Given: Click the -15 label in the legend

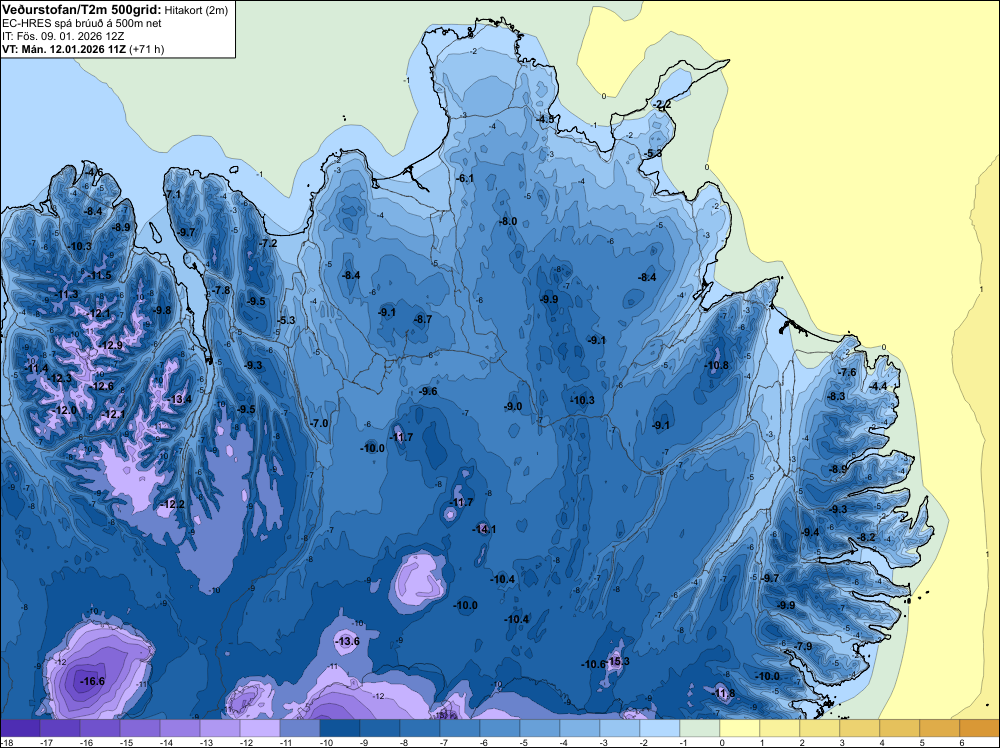Looking at the screenshot, I should coord(125,743).
